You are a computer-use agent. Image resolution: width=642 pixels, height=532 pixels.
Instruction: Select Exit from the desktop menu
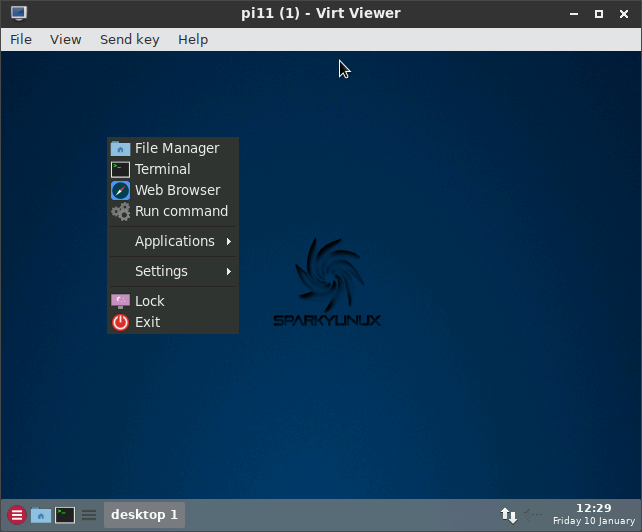click(173, 322)
